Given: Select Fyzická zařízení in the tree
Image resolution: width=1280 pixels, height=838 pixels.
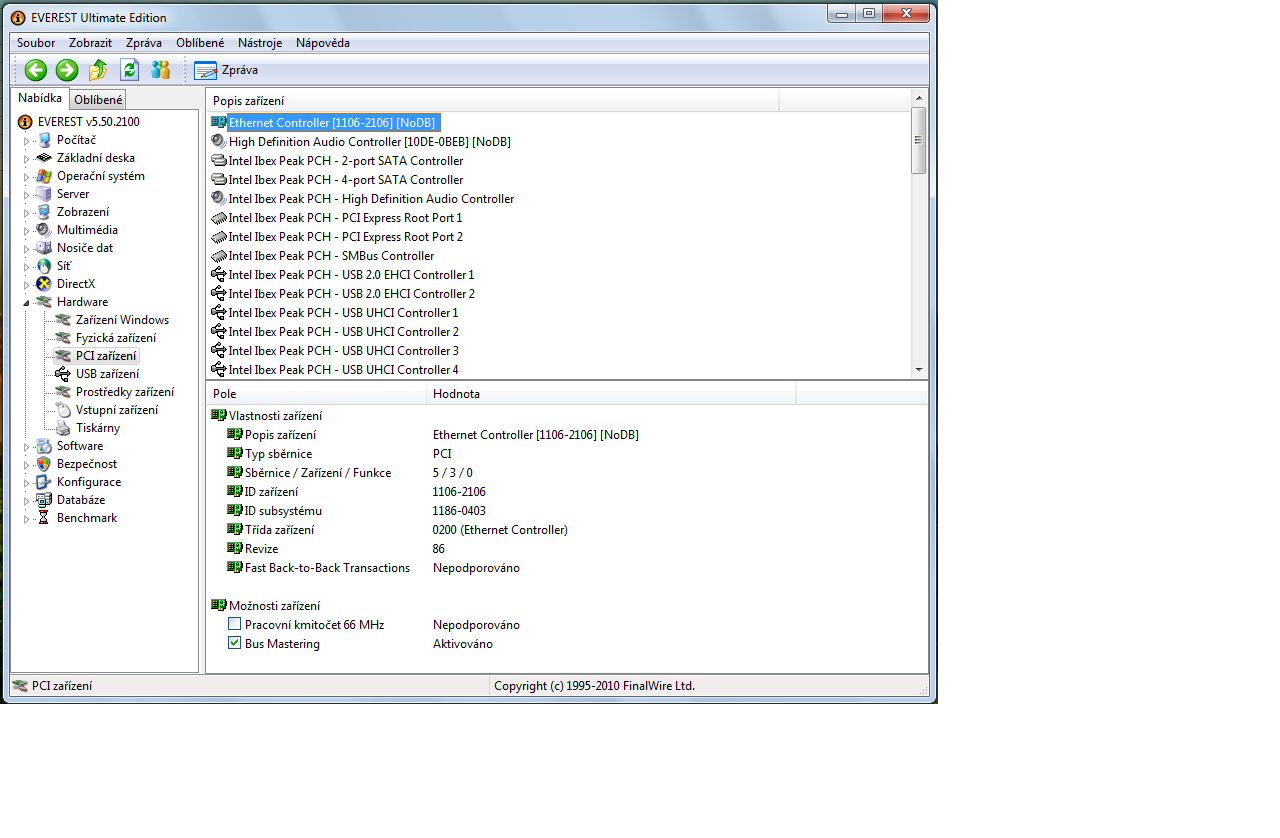Looking at the screenshot, I should [x=116, y=338].
